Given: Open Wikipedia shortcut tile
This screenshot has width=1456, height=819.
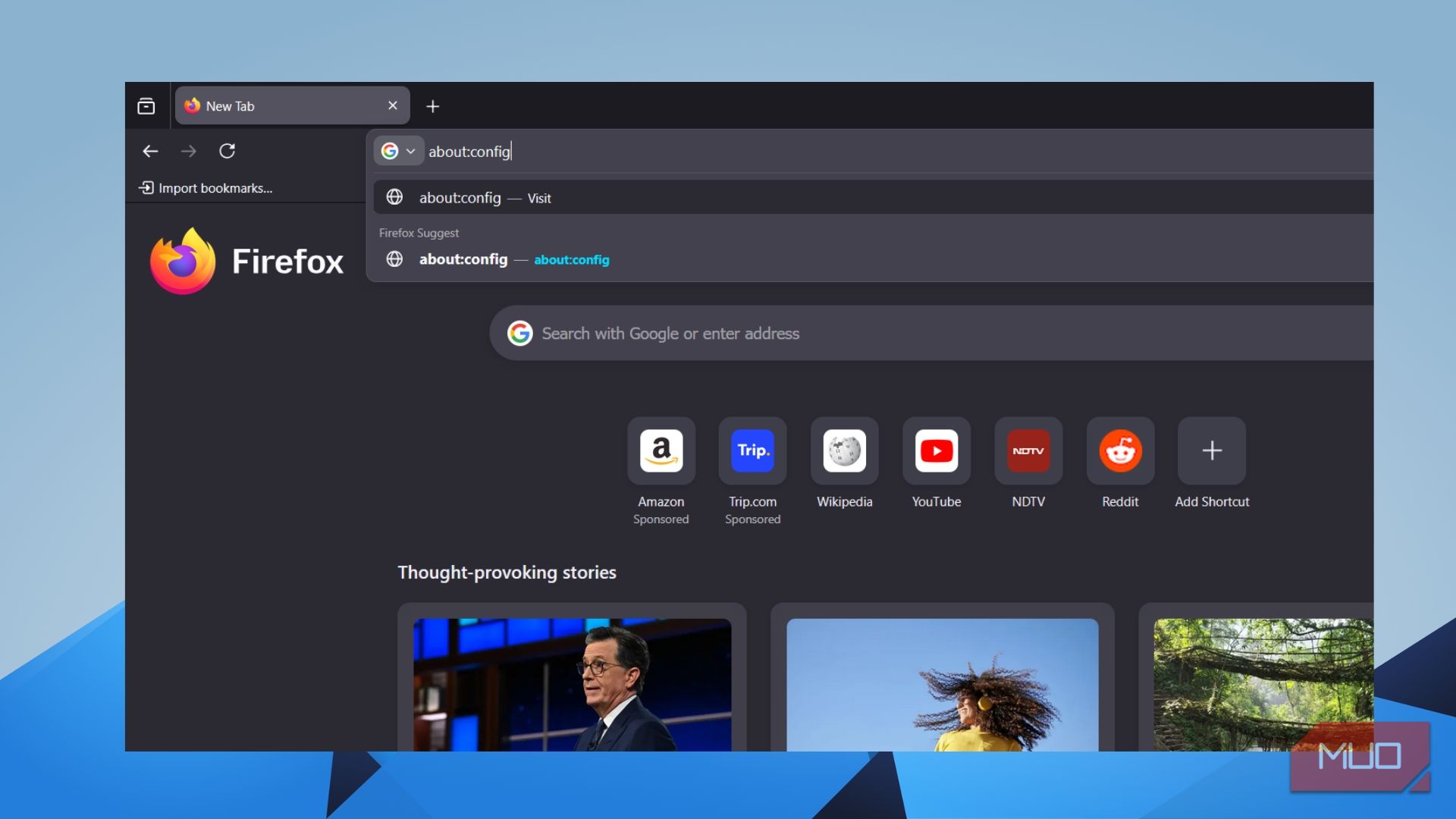Looking at the screenshot, I should tap(845, 450).
